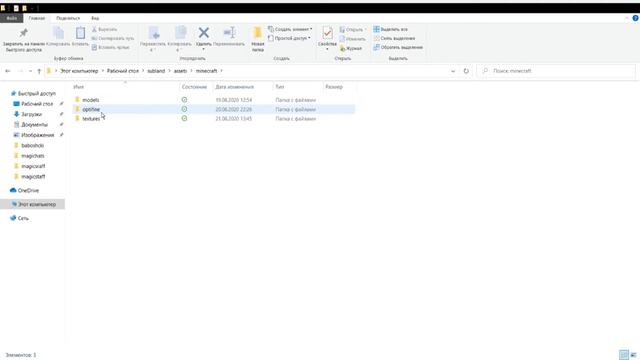Click the date '20.06.2020 22:26' cell
Screen dimensions: 640x360
pyautogui.click(x=233, y=109)
